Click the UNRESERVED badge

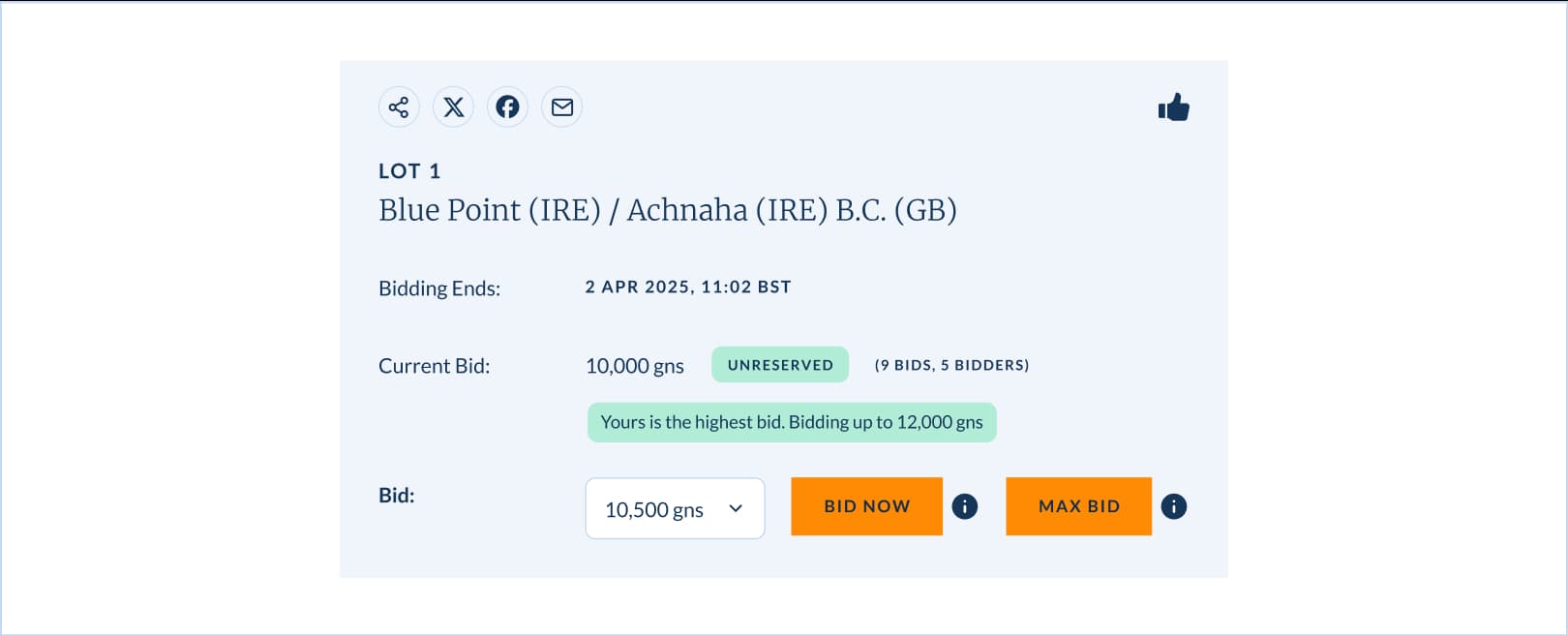(x=780, y=365)
